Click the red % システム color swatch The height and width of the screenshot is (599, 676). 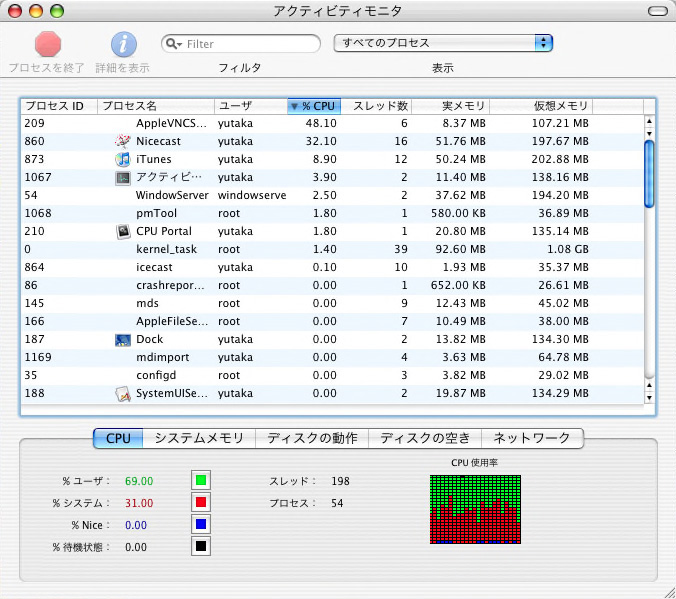click(201, 503)
